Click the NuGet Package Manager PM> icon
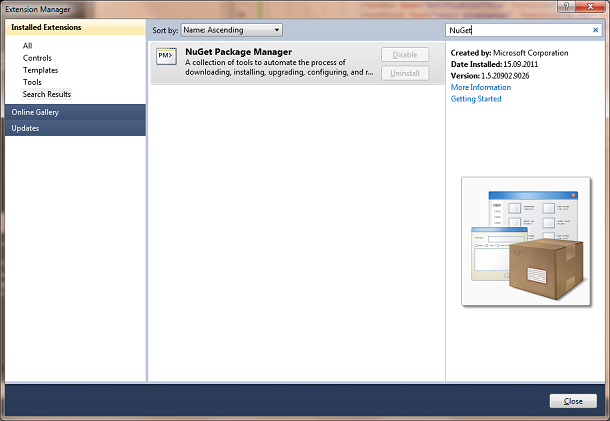The width and height of the screenshot is (610, 421). pos(167,56)
